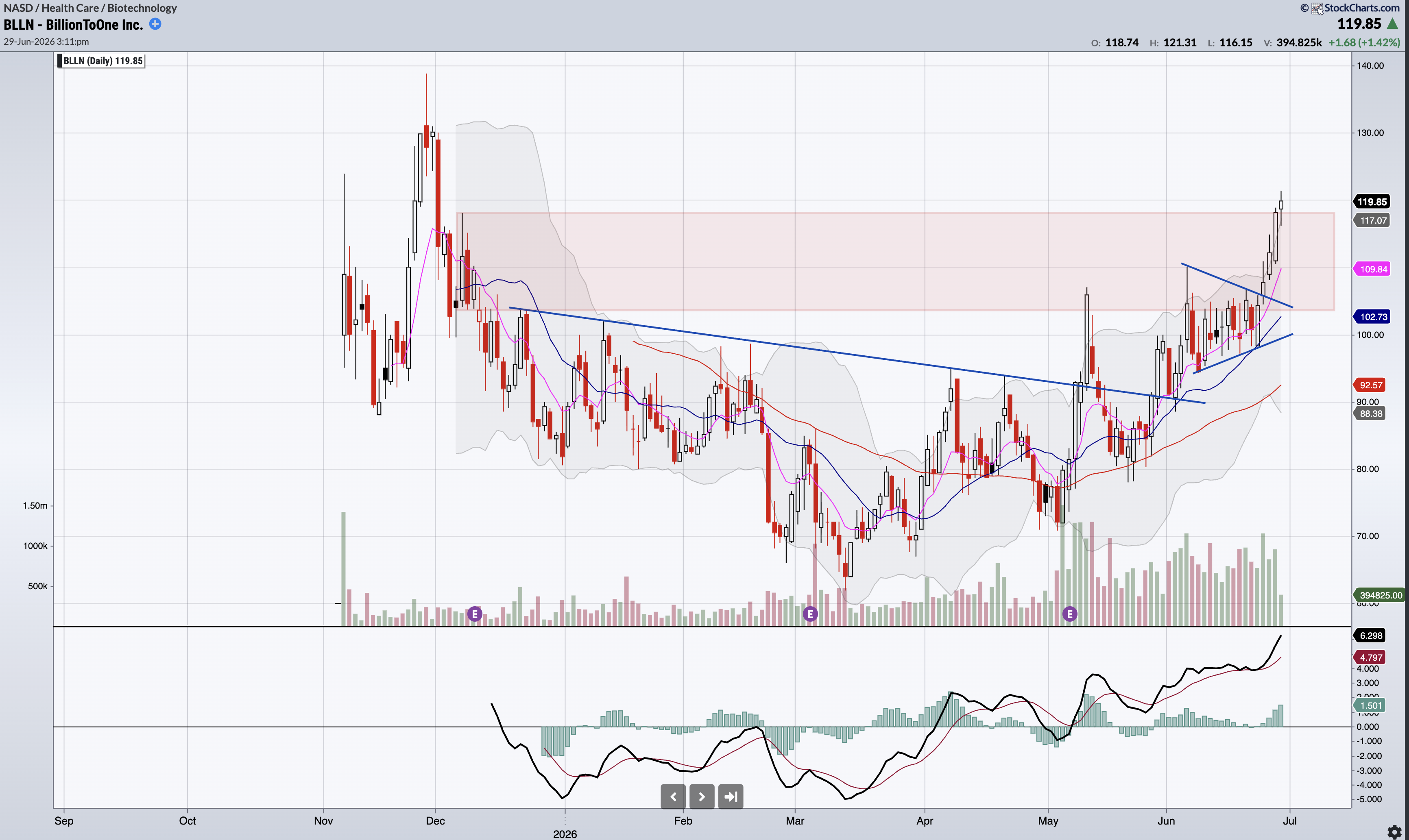Click the 6.298 MACD value label
Screen dimensions: 1409x840
click(1370, 635)
